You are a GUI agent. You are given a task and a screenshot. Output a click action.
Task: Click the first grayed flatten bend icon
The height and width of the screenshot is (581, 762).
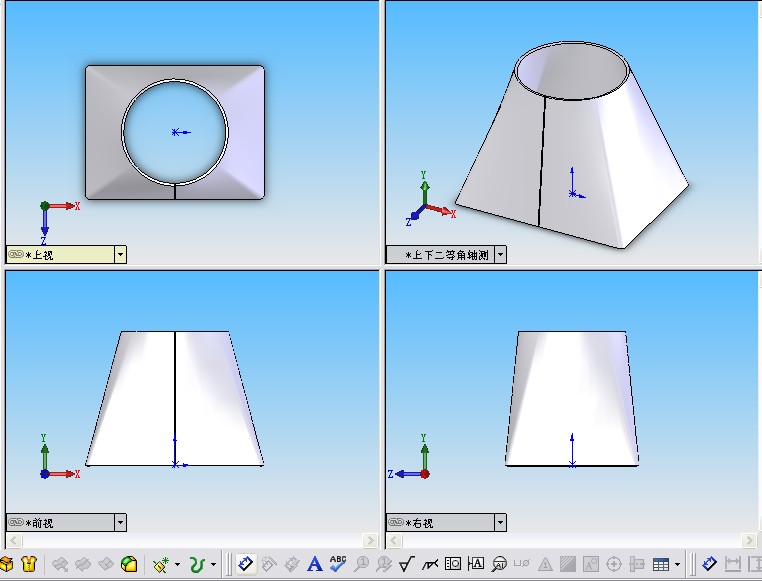60,564
